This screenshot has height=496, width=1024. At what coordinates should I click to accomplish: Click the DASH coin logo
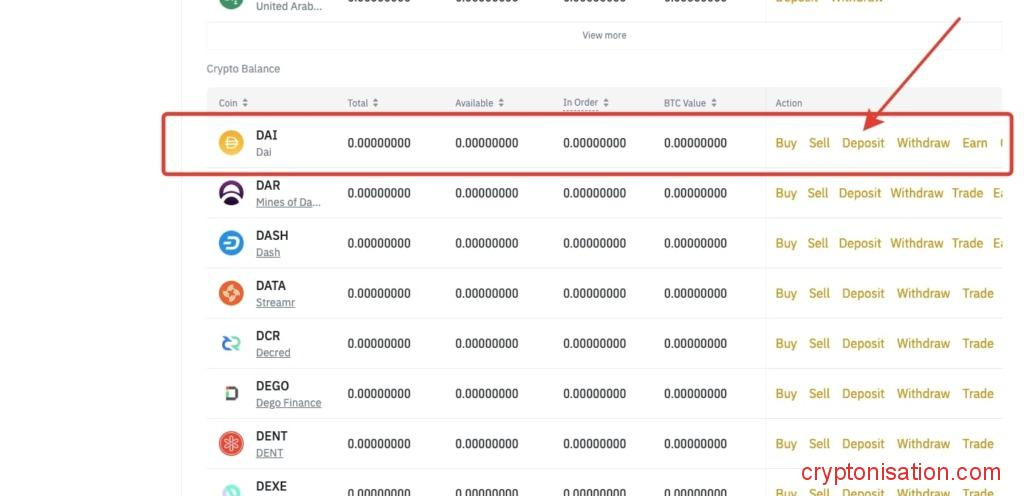pyautogui.click(x=231, y=243)
